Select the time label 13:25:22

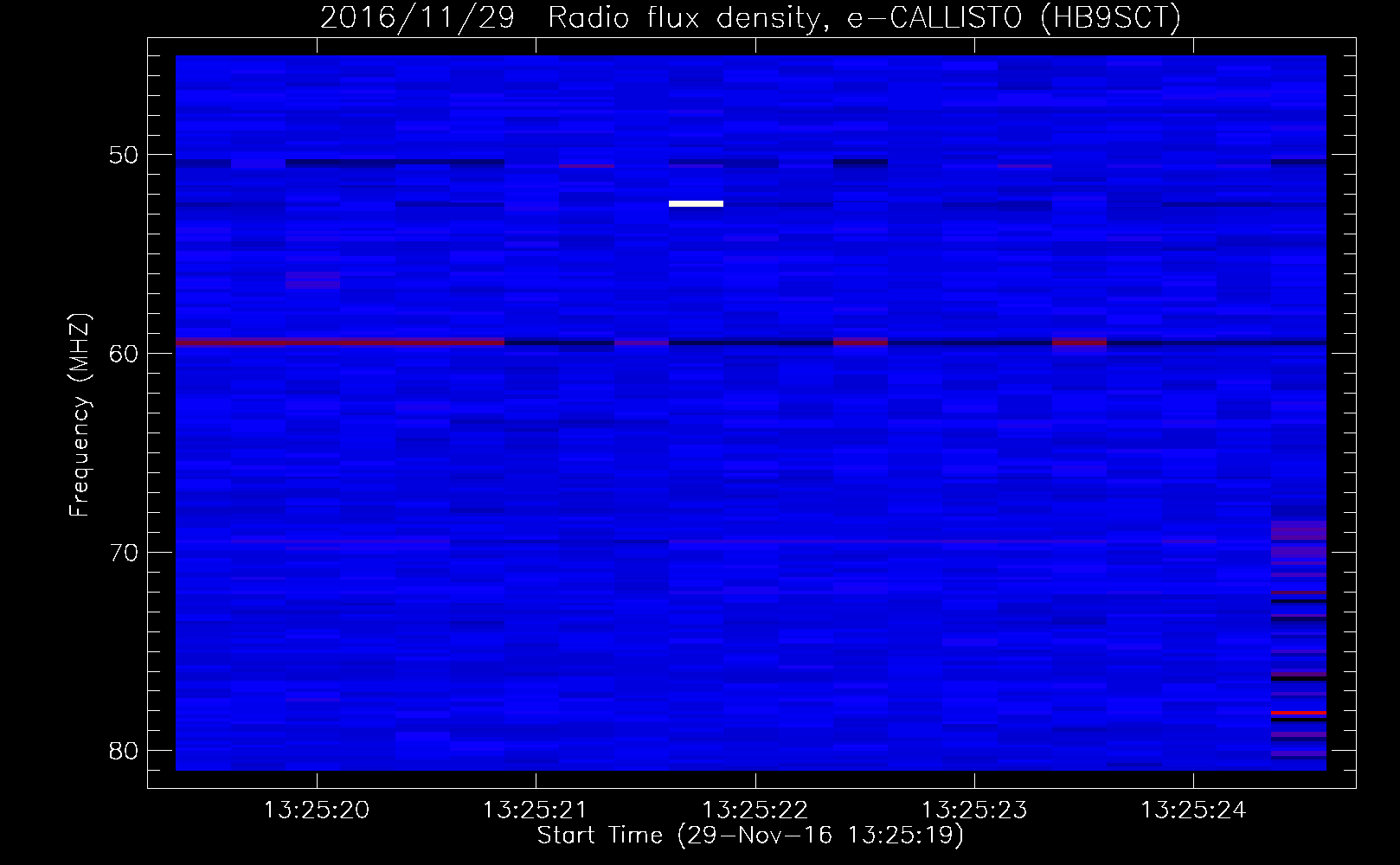click(x=755, y=811)
